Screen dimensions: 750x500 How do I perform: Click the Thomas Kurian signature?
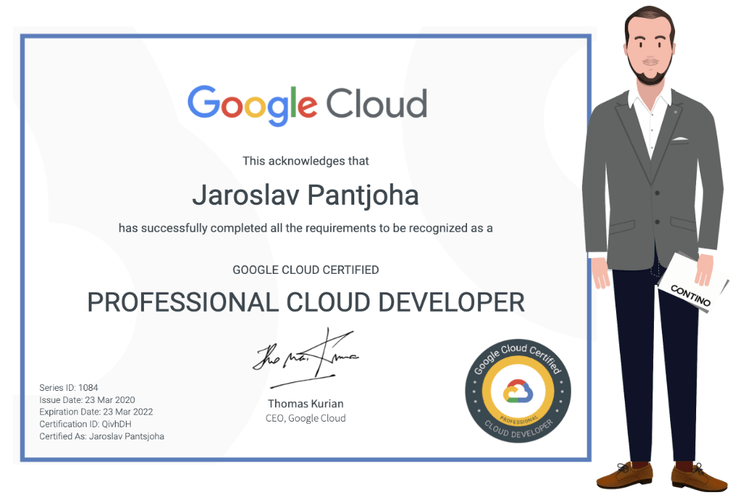[x=305, y=358]
